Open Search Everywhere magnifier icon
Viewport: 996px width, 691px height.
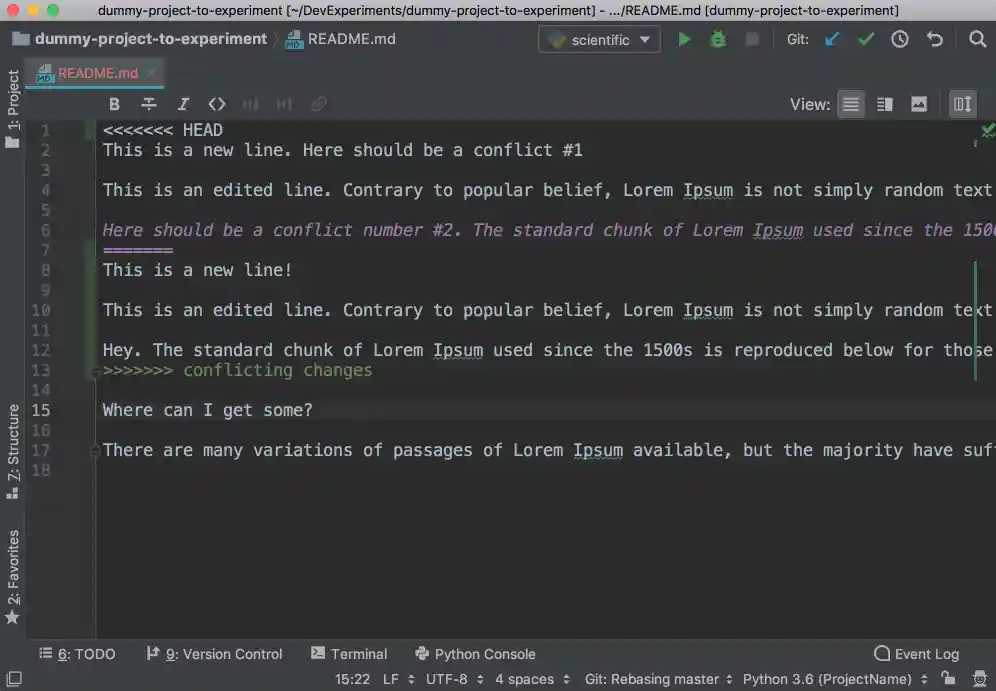(x=977, y=39)
